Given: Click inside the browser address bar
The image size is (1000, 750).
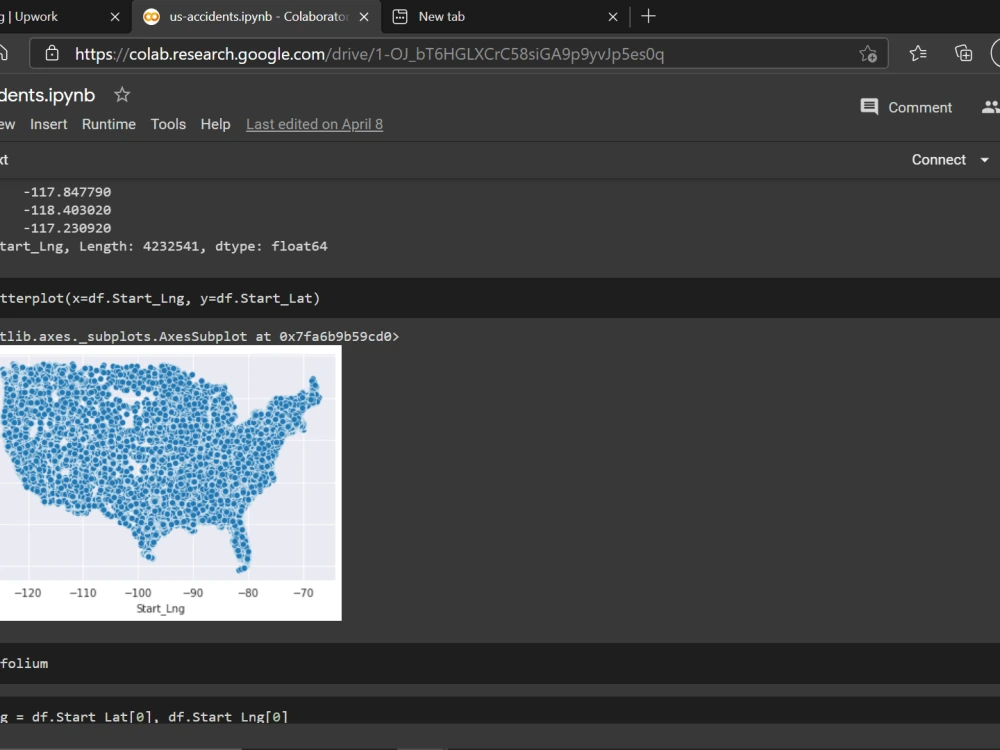Looking at the screenshot, I should click(x=400, y=53).
